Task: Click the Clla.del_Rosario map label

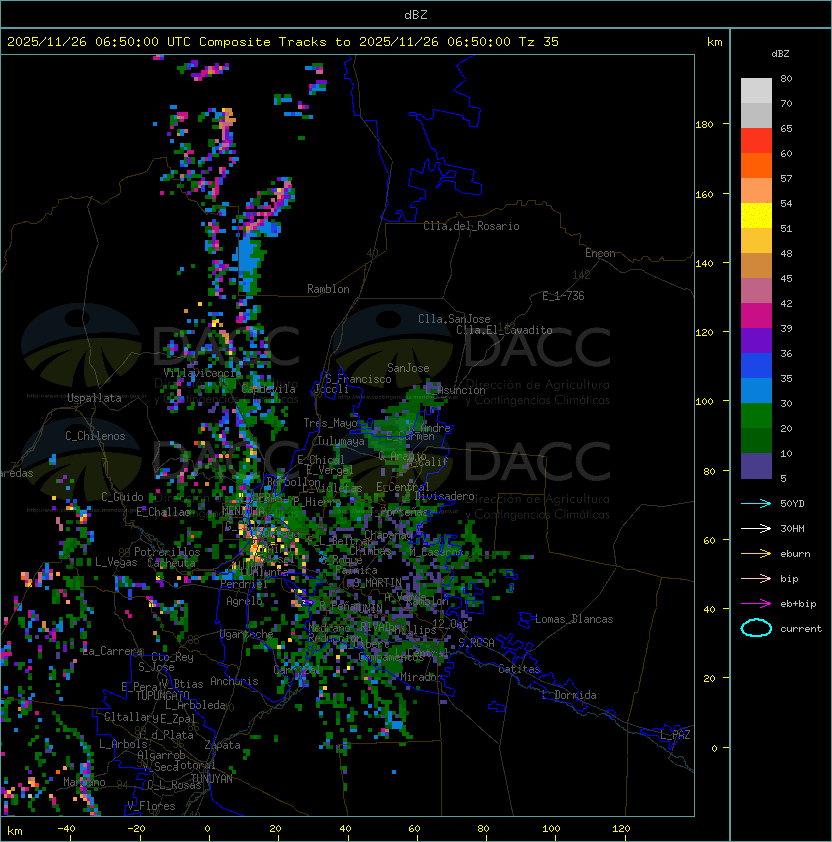Action: tap(471, 226)
